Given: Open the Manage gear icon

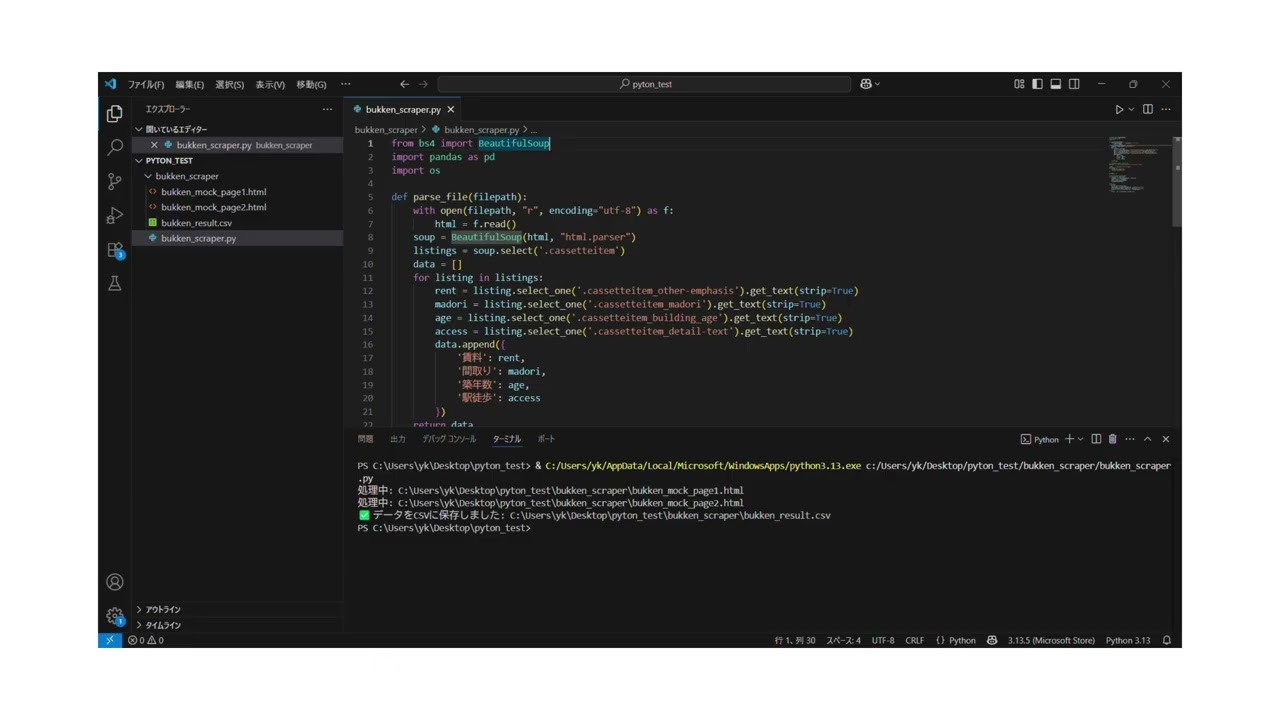Looking at the screenshot, I should [x=115, y=615].
